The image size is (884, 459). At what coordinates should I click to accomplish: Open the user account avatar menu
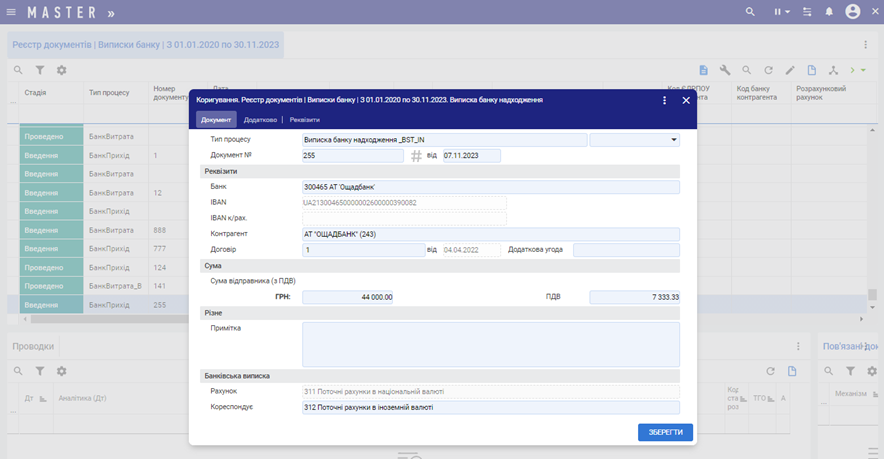pos(853,12)
